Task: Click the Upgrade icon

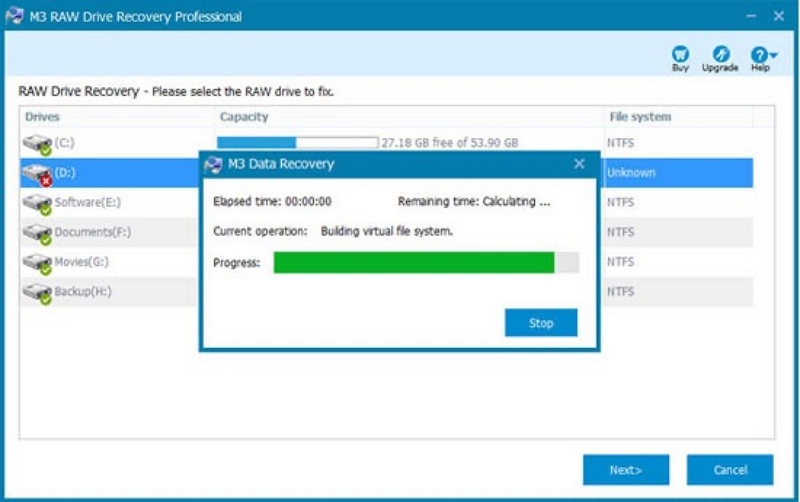Action: [x=721, y=54]
